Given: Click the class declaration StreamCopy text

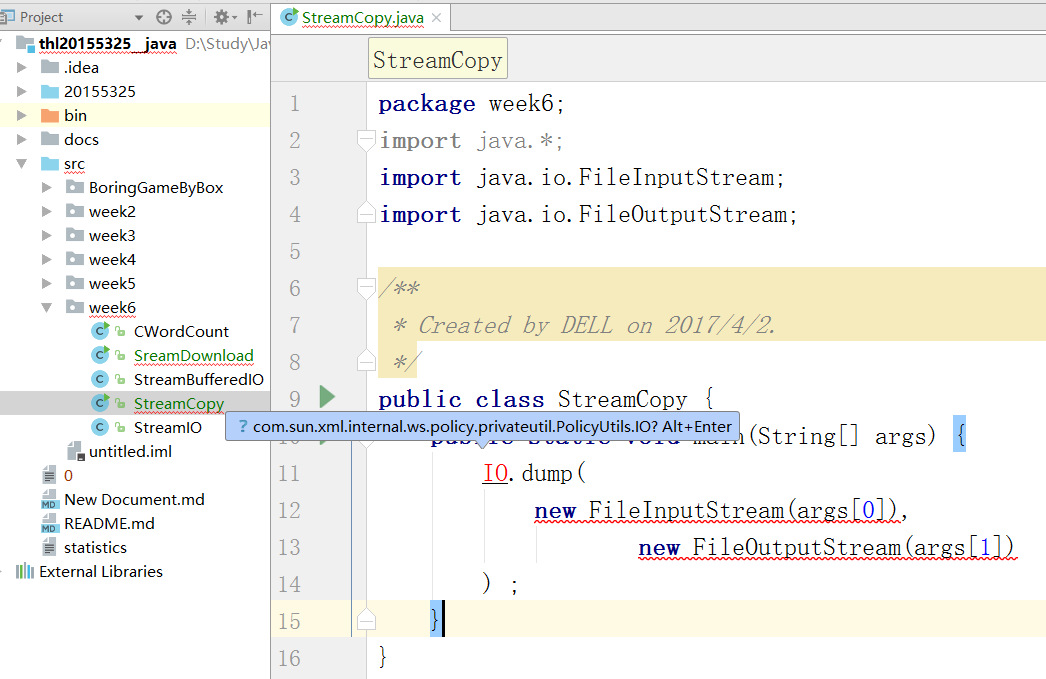Looking at the screenshot, I should click(x=622, y=400).
